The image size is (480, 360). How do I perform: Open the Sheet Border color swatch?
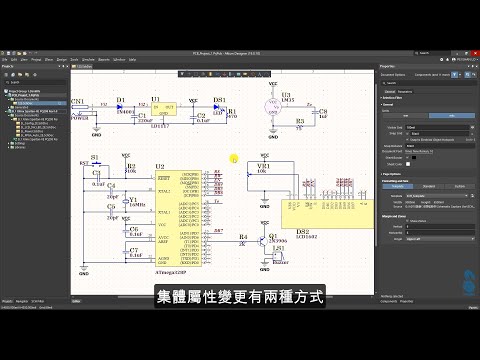click(x=414, y=157)
